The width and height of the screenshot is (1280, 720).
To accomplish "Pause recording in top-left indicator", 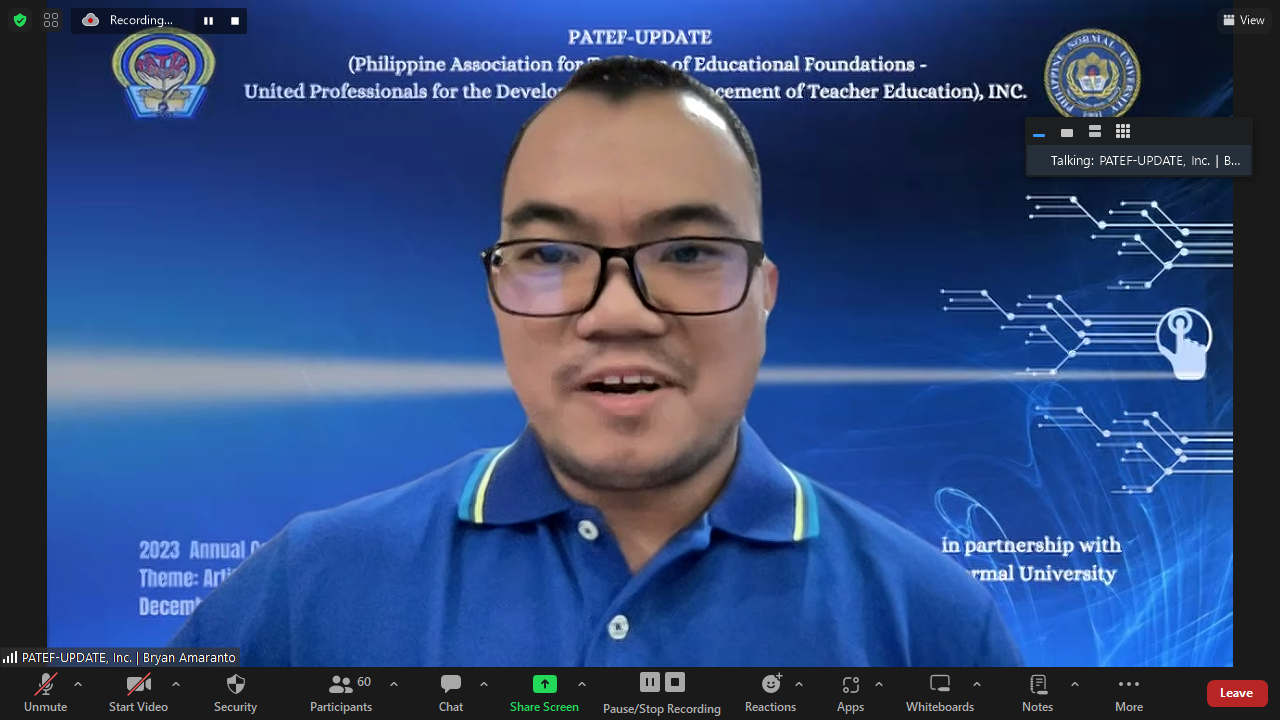I will (x=208, y=20).
